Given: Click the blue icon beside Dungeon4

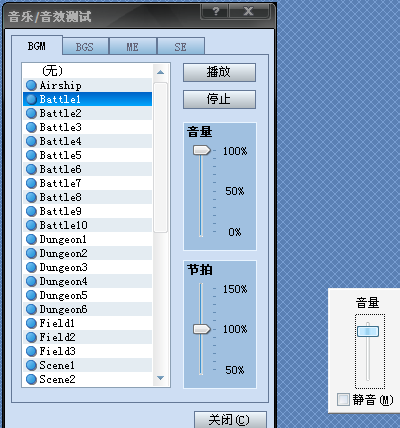Looking at the screenshot, I should click(31, 281).
